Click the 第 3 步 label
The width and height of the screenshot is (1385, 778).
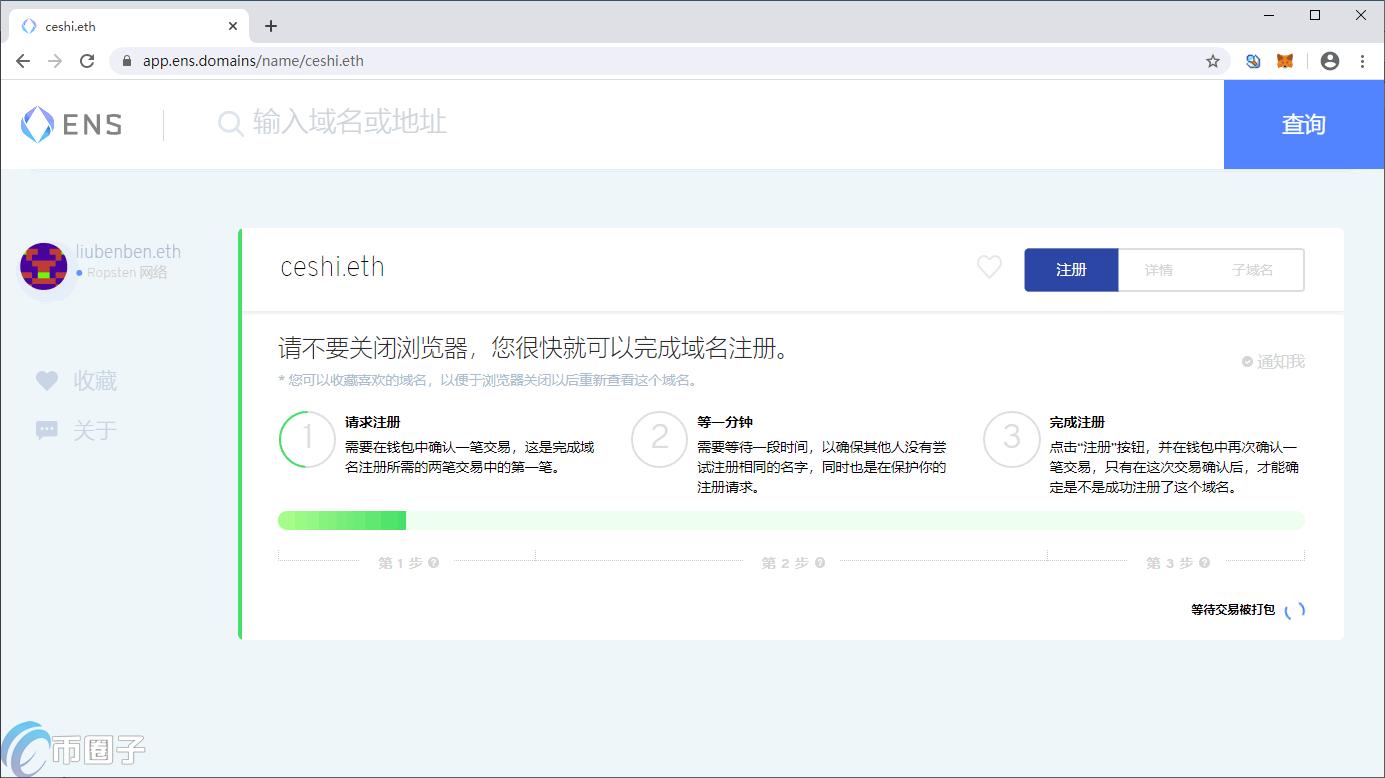(1169, 563)
